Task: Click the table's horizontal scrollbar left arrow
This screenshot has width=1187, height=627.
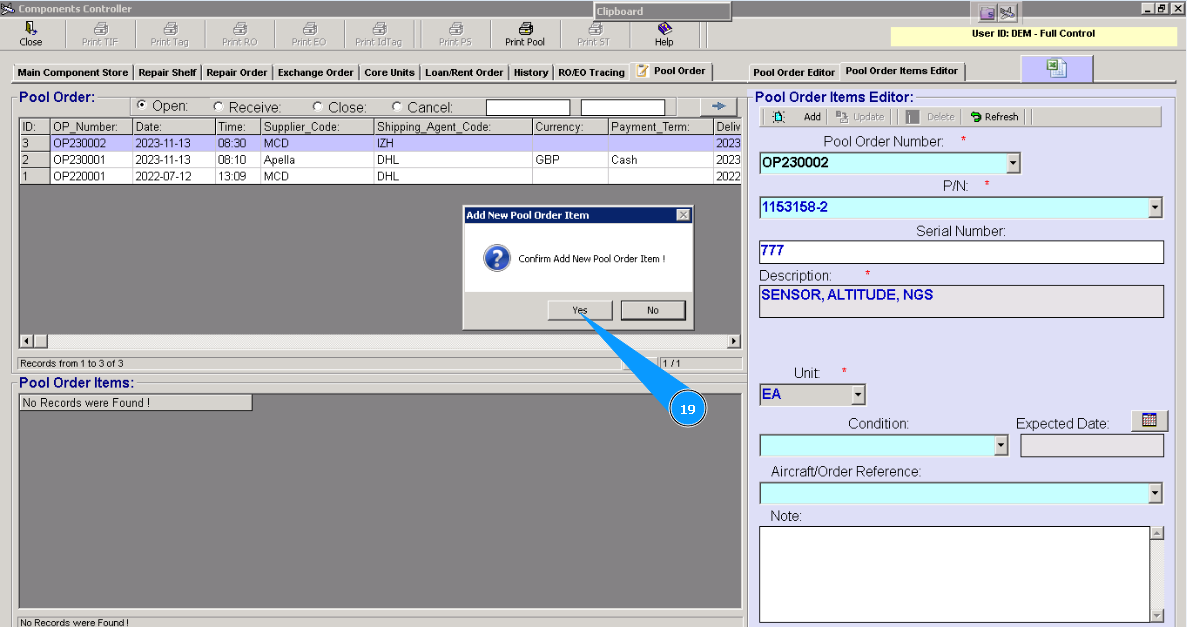Action: (x=26, y=342)
